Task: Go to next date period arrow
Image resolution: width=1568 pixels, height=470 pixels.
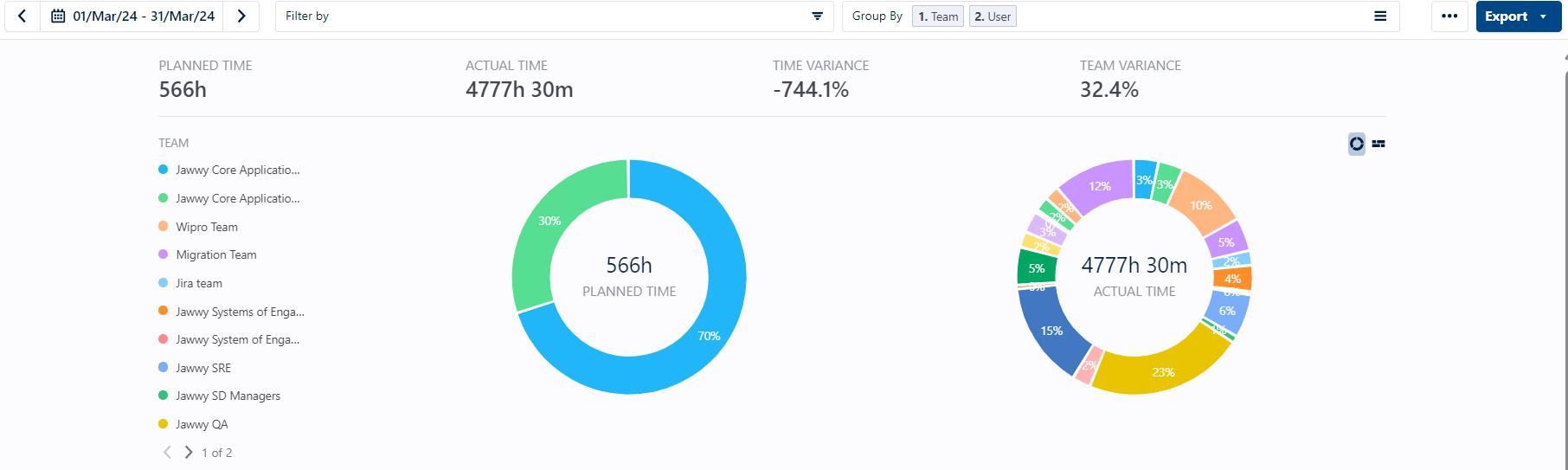Action: tap(241, 16)
